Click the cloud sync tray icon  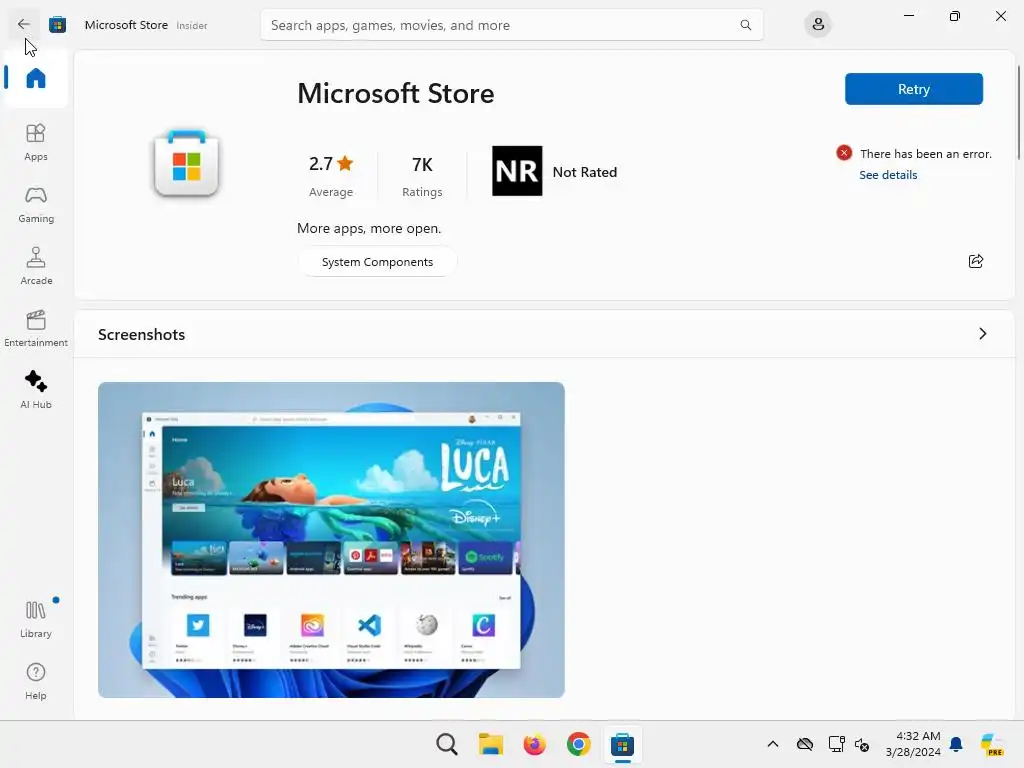(805, 744)
